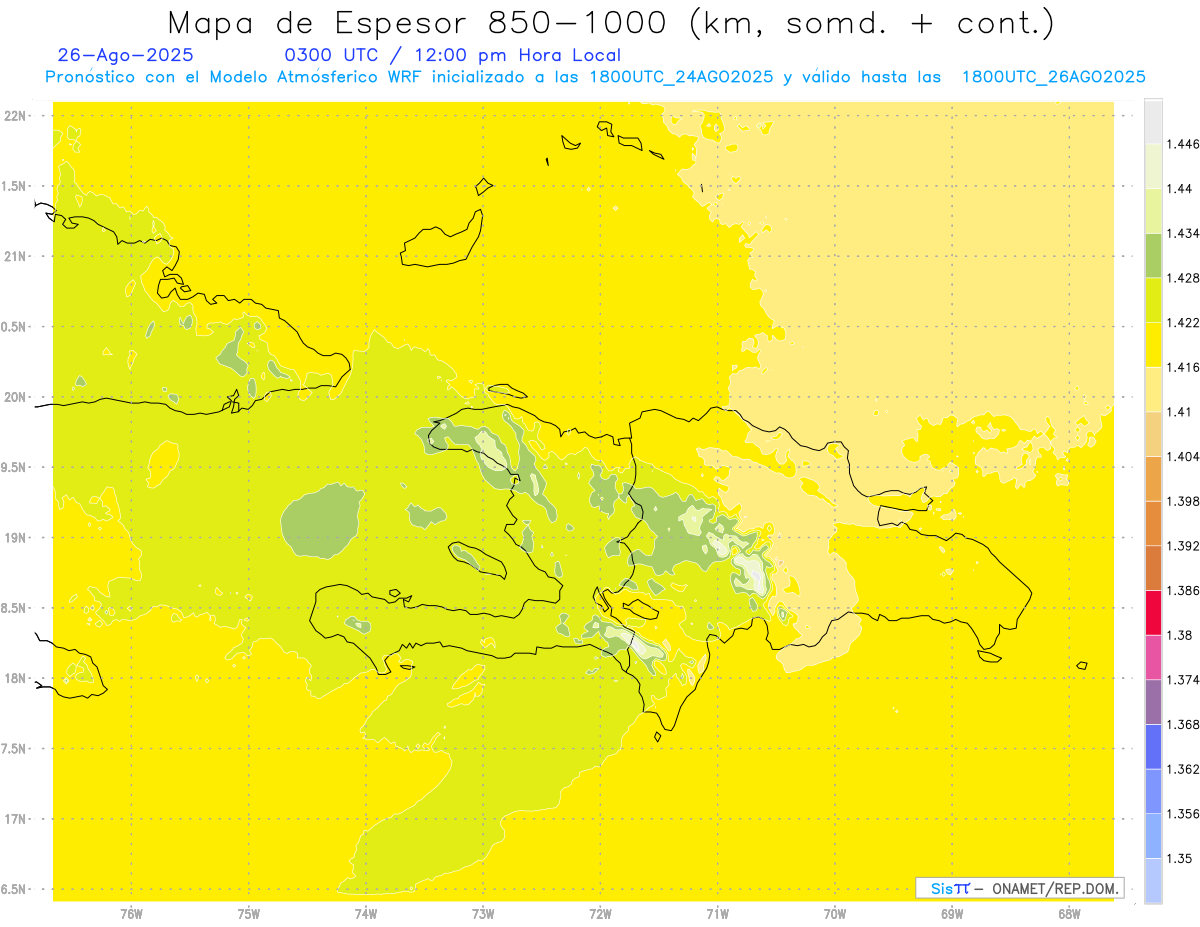Click the 'SisPI - ONAMET/REP.DOM.' credit label

(x=1020, y=888)
